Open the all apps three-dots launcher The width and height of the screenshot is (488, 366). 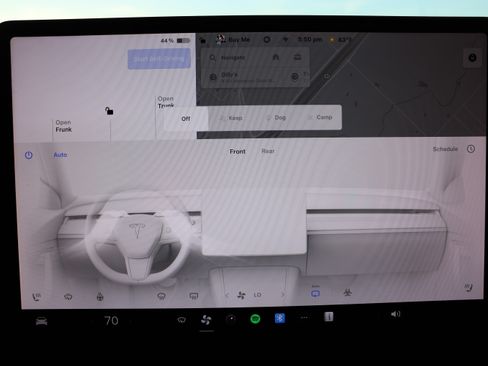(x=304, y=318)
